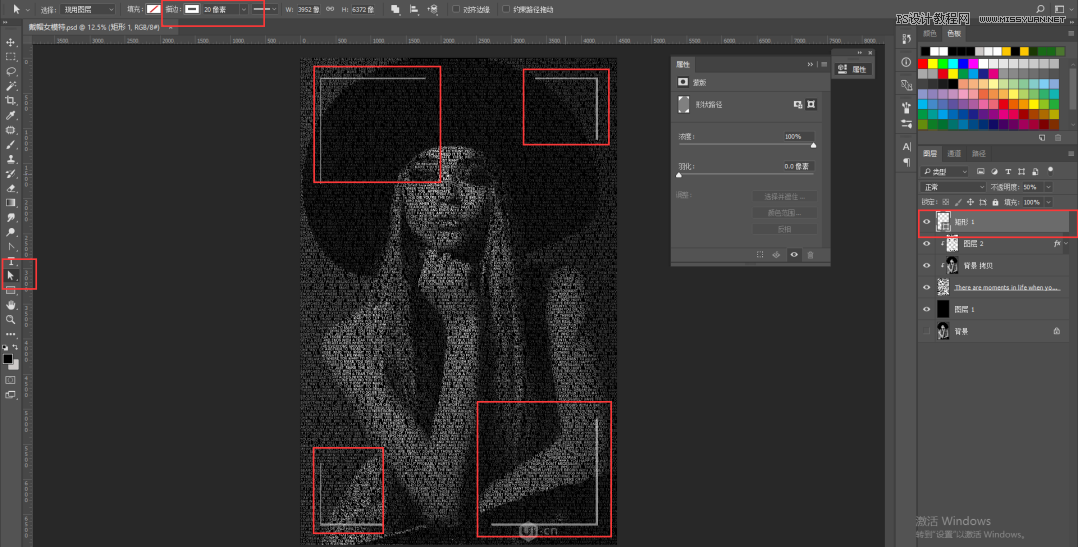Load selection from mask icon in Properties
The image size is (1078, 547).
(x=760, y=255)
